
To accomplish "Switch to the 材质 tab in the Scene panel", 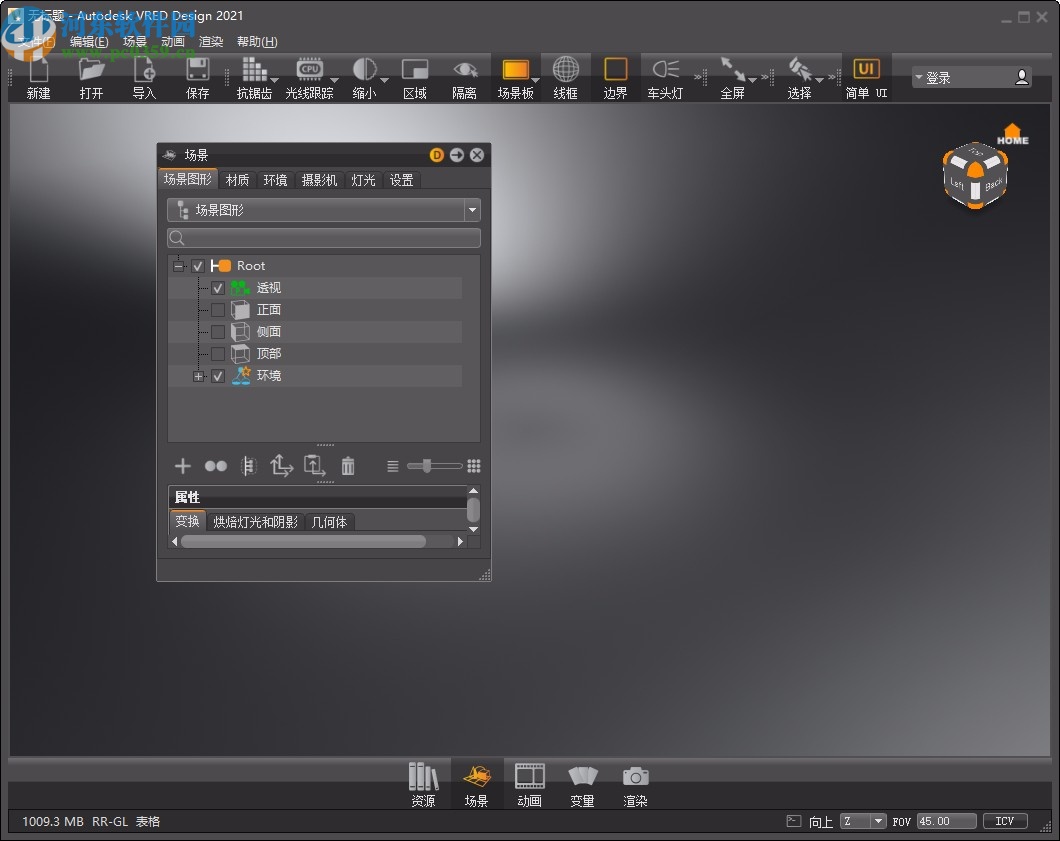I will [237, 180].
